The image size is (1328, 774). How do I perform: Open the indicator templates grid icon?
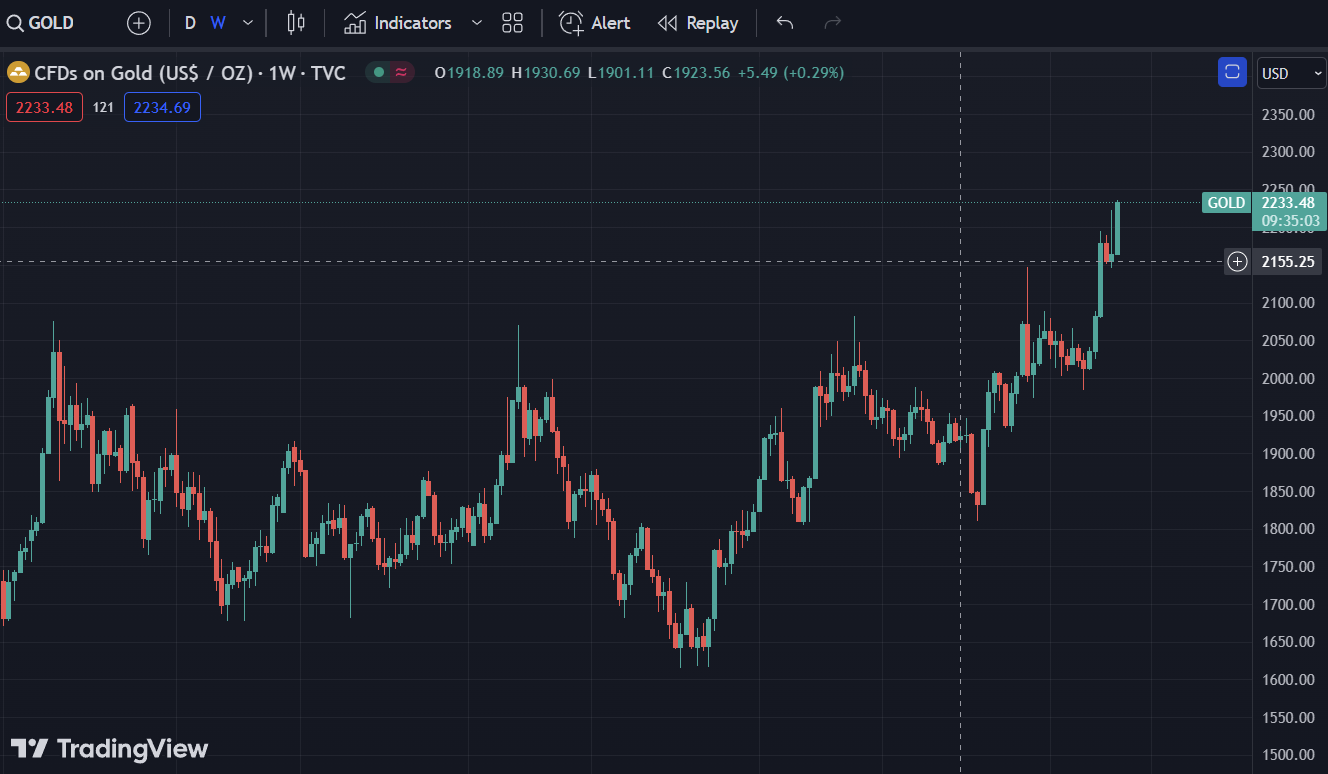point(513,23)
